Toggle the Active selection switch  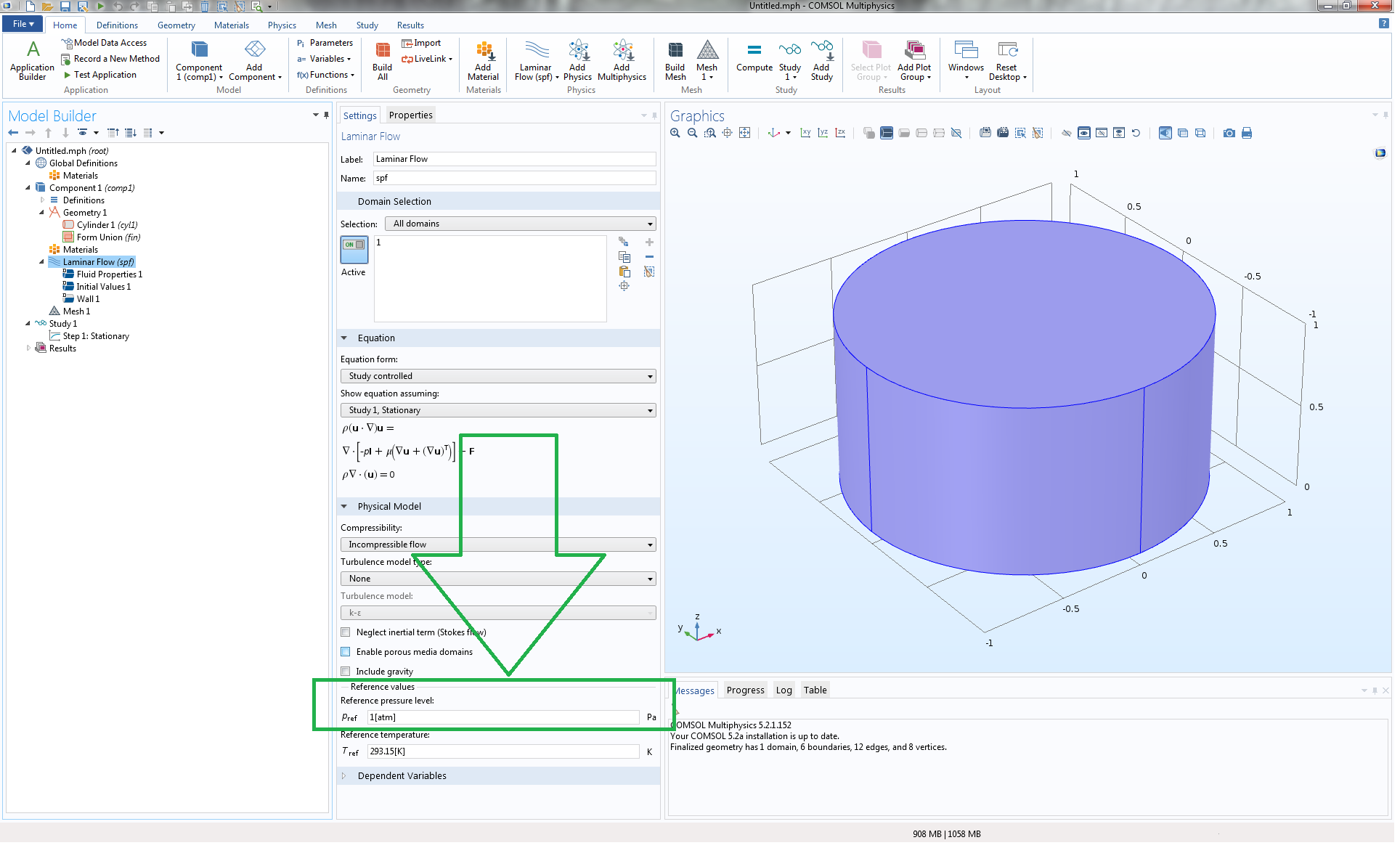pos(354,250)
